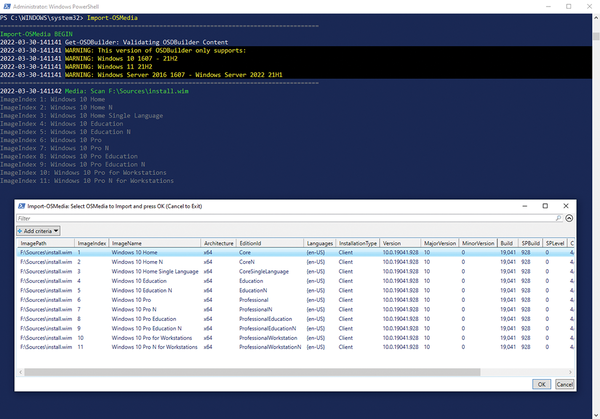Sort by ImageName column header
Image resolution: width=600 pixels, height=419 pixels.
155,243
